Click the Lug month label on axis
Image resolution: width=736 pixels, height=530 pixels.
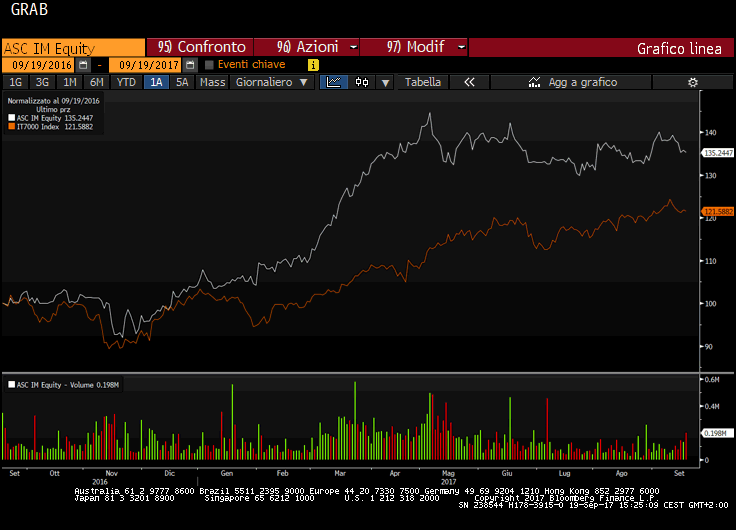(x=564, y=473)
